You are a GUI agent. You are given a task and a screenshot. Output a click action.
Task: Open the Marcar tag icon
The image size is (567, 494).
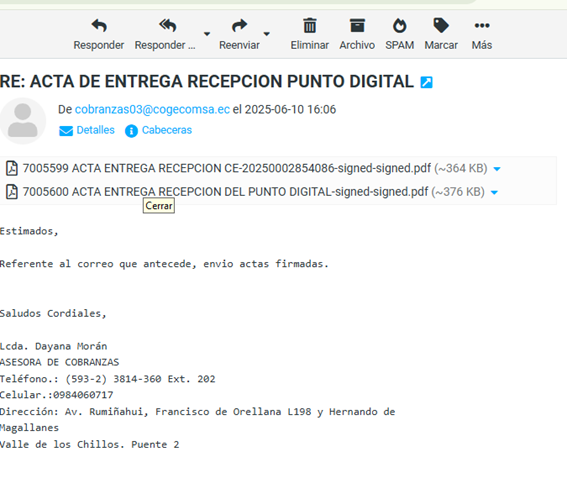click(441, 26)
